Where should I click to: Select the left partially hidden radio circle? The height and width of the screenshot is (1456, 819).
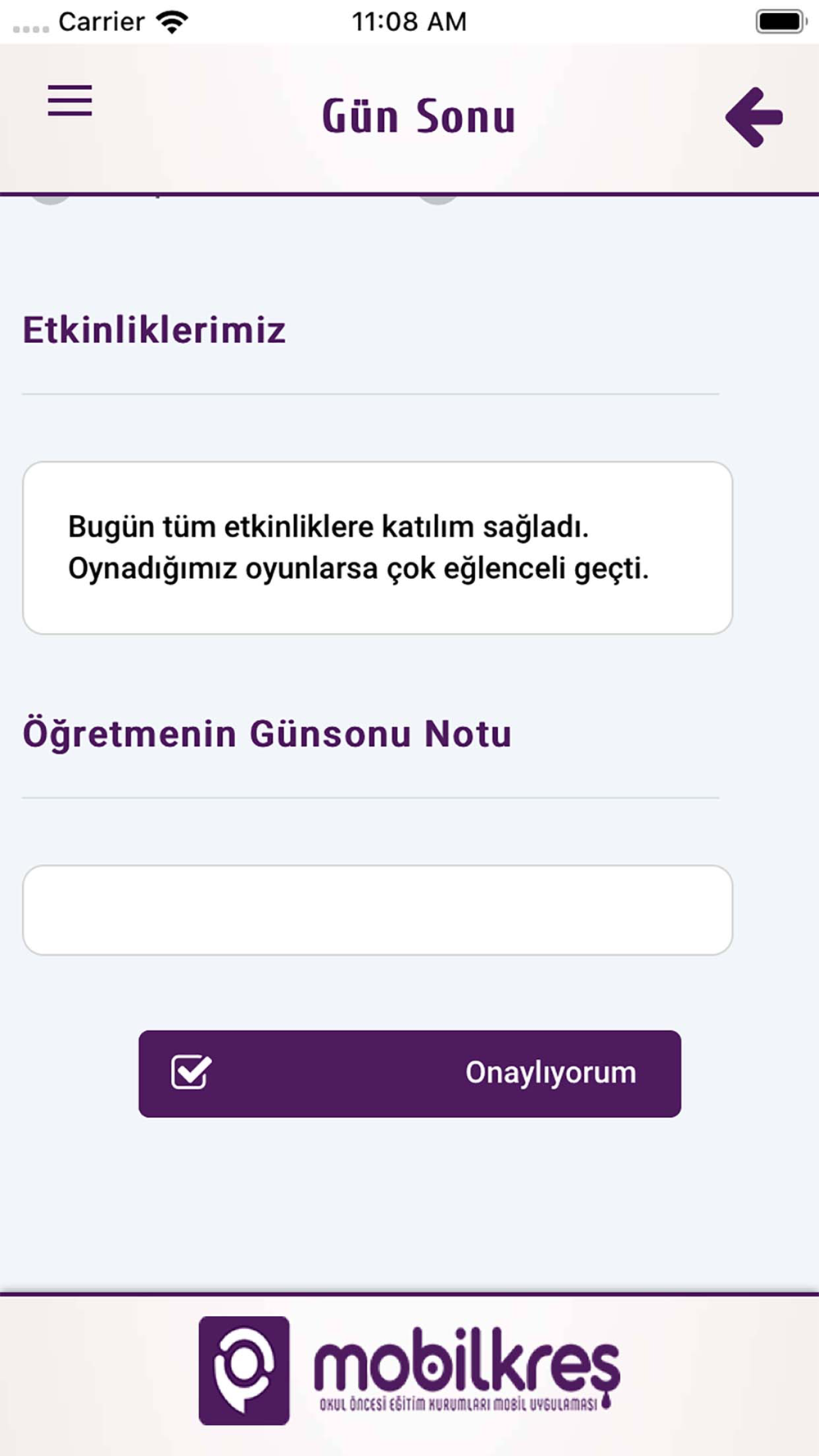pyautogui.click(x=51, y=199)
